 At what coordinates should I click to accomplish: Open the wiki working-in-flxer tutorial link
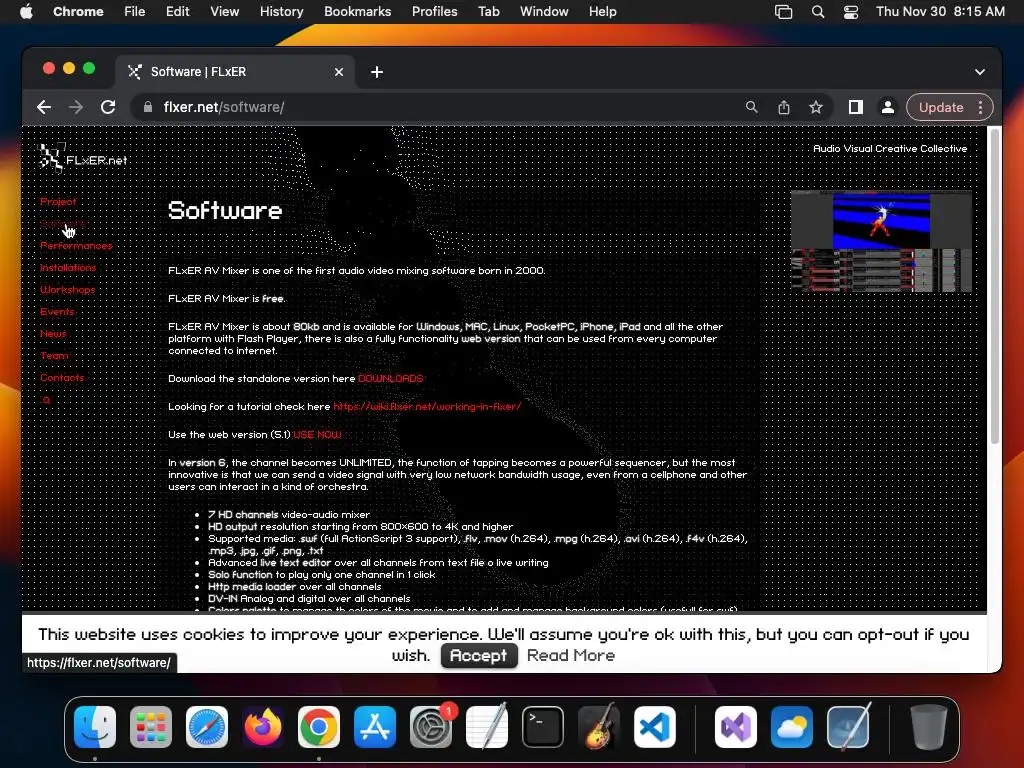[427, 406]
